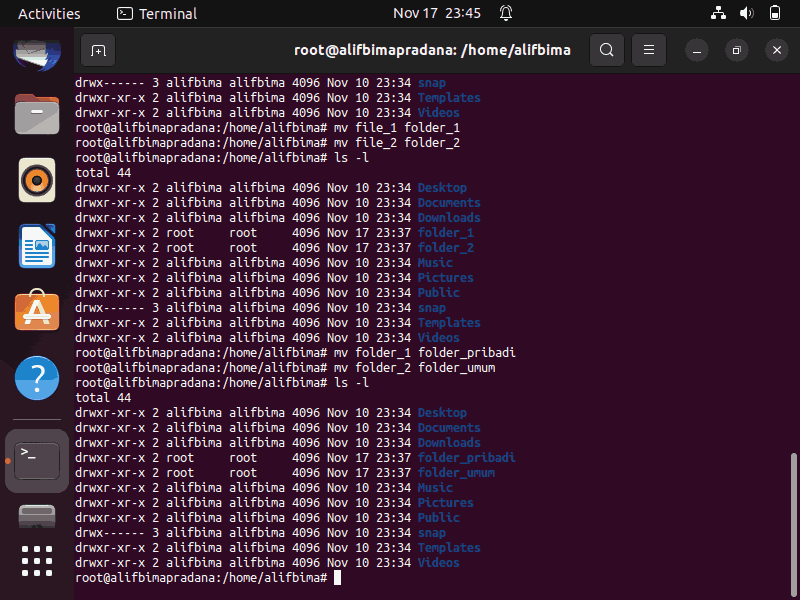Launch Rhythmbox music player
Screen dimensions: 800x600
(37, 180)
